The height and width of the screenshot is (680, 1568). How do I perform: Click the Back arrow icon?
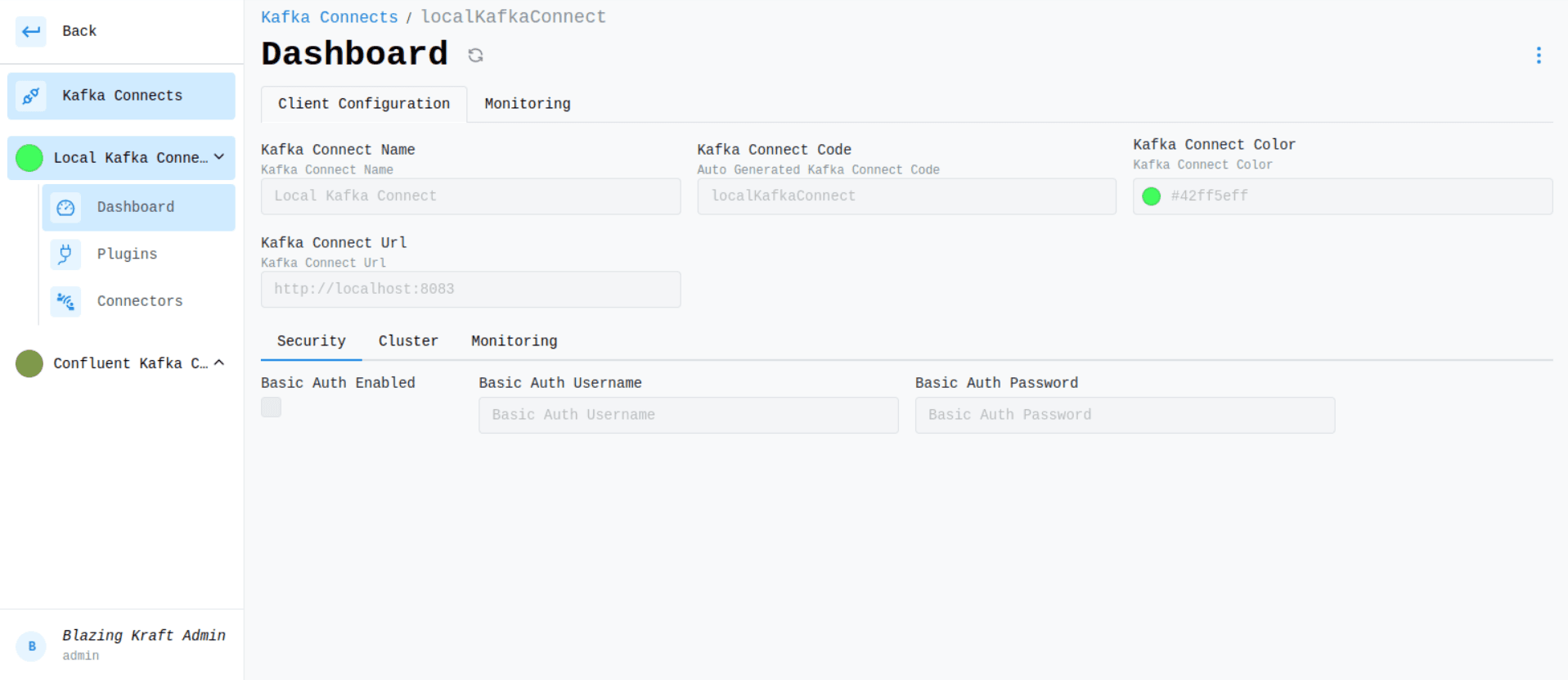coord(31,32)
